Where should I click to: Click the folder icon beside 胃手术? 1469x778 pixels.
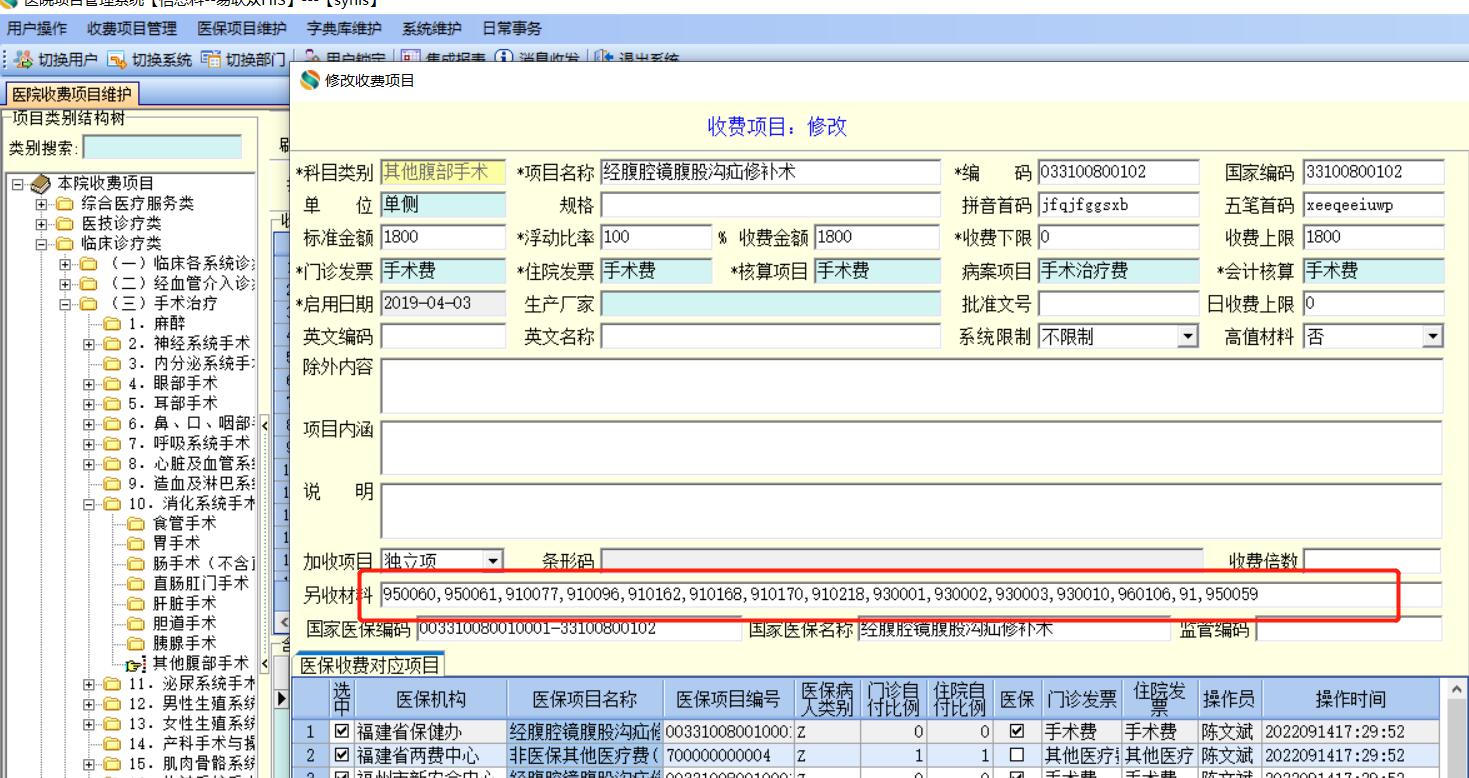[x=135, y=543]
